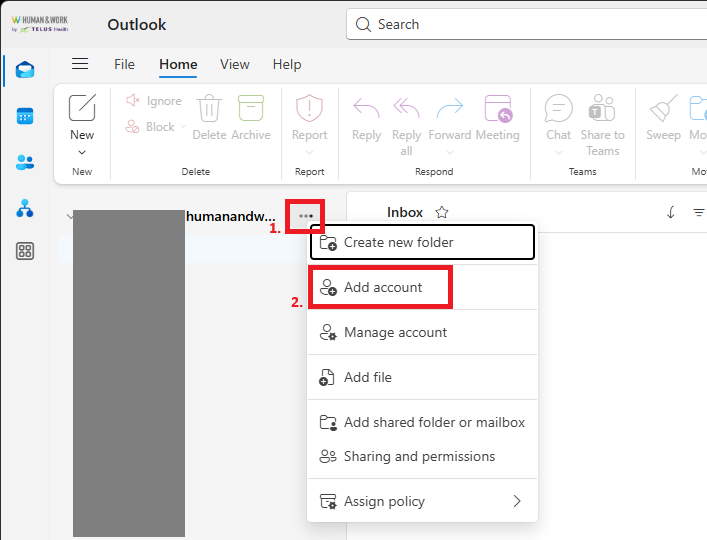Click the three-dot account options button
Viewport: 707px width, 540px height.
point(306,216)
